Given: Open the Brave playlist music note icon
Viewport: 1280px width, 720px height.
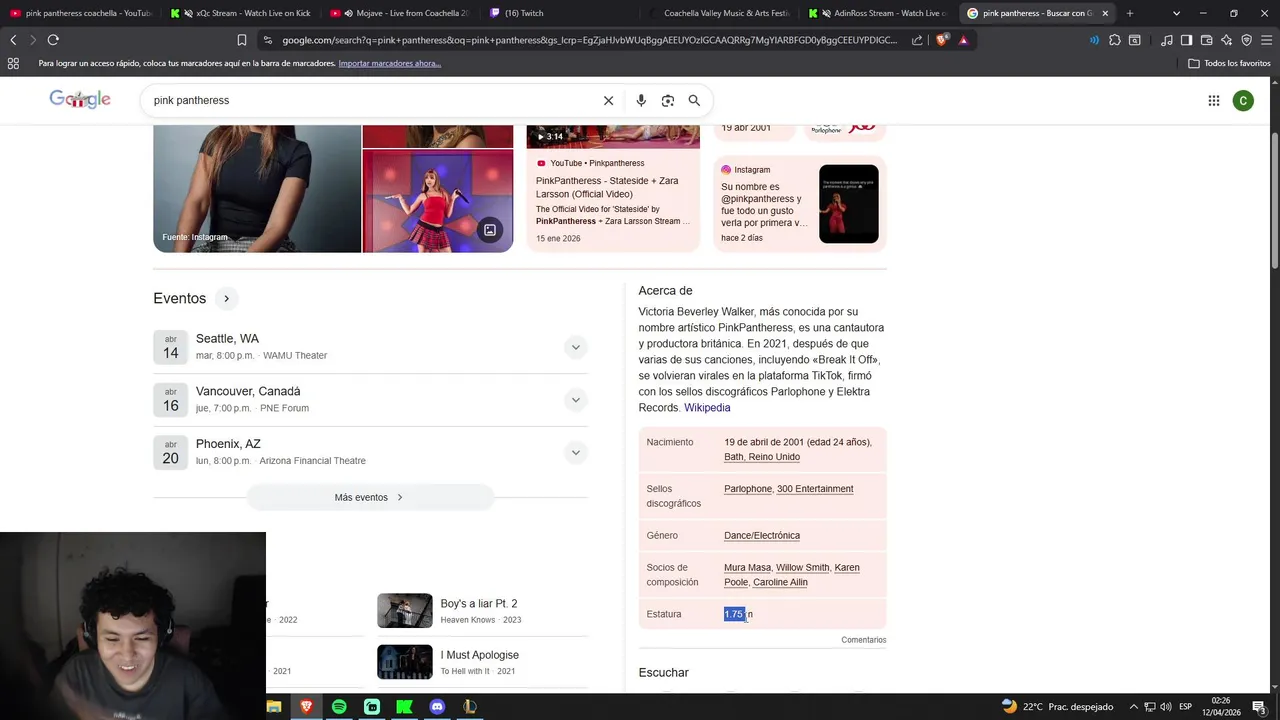Looking at the screenshot, I should 1167,40.
